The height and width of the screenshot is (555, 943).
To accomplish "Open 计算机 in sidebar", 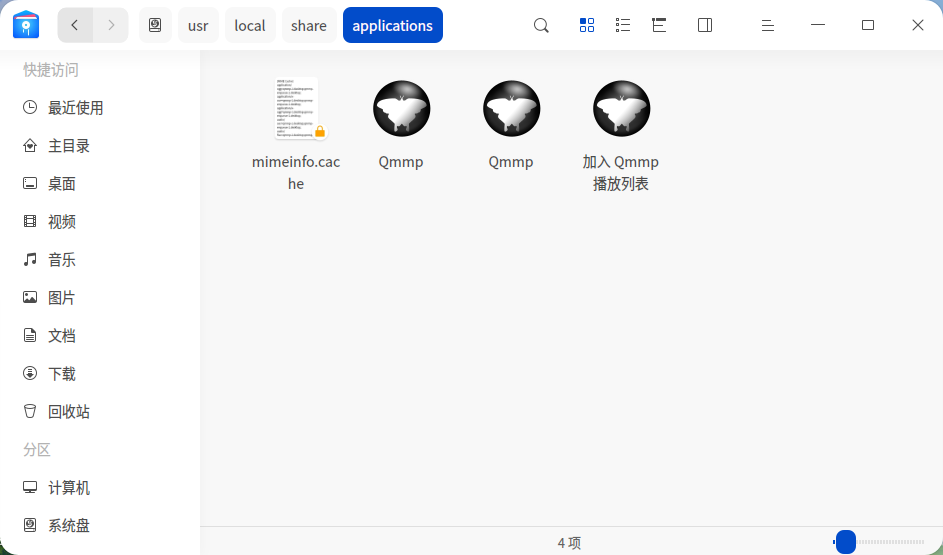I will (100, 487).
